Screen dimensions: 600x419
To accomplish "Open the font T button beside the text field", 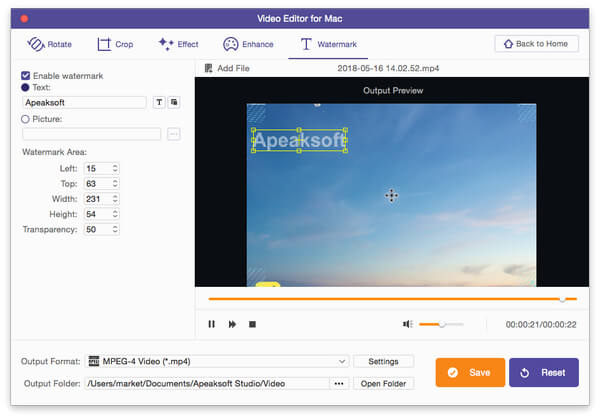I will point(159,102).
